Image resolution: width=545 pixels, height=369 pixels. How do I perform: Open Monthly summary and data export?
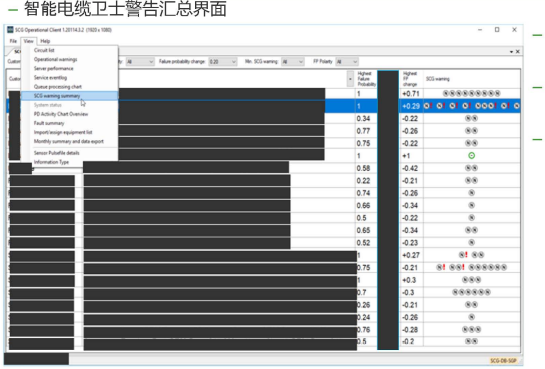pos(70,141)
